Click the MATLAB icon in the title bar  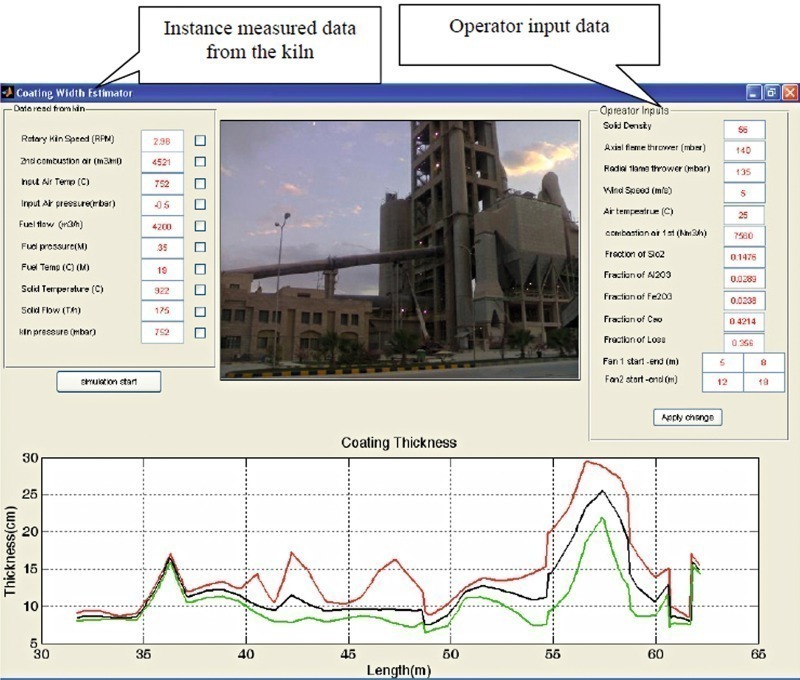click(8, 92)
